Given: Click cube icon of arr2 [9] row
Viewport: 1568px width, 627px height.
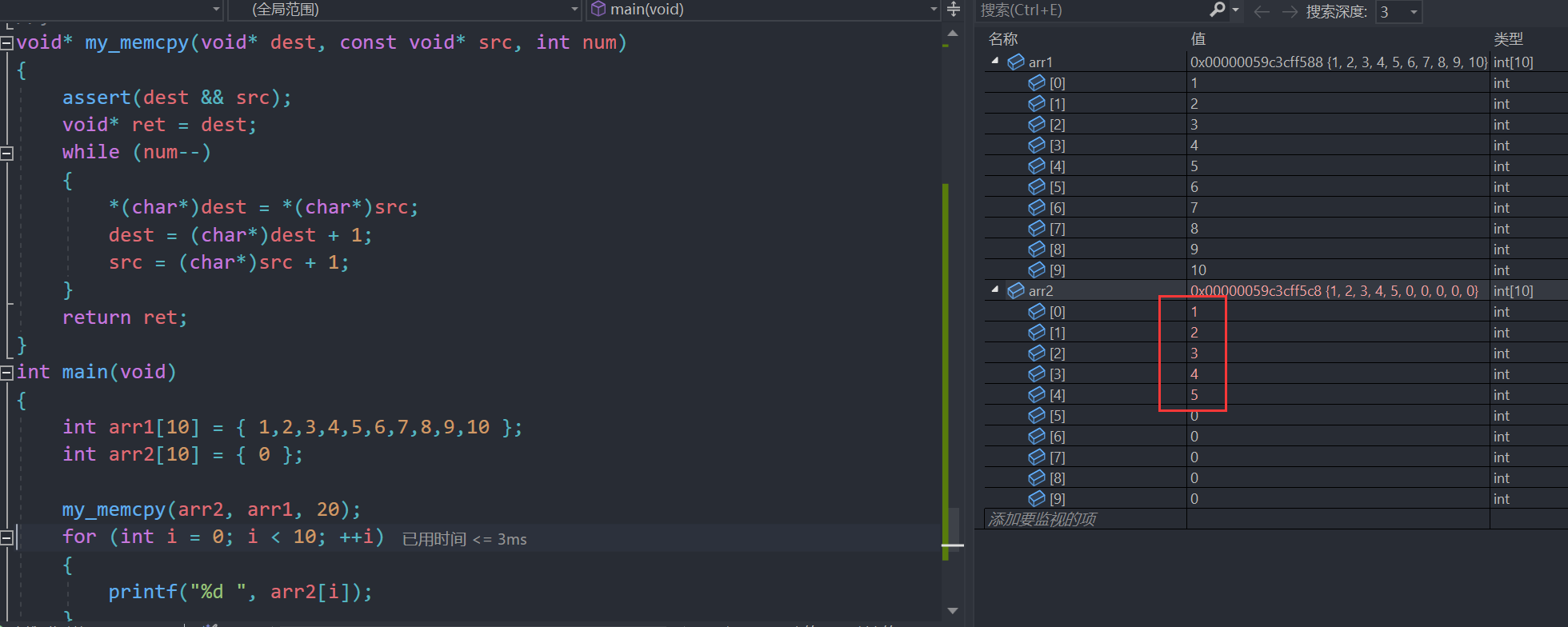Looking at the screenshot, I should (x=1037, y=498).
